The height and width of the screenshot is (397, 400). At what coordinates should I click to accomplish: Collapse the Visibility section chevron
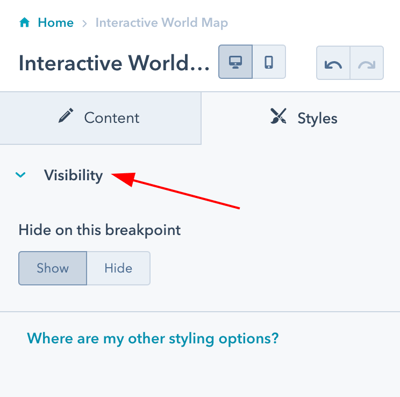pos(21,175)
